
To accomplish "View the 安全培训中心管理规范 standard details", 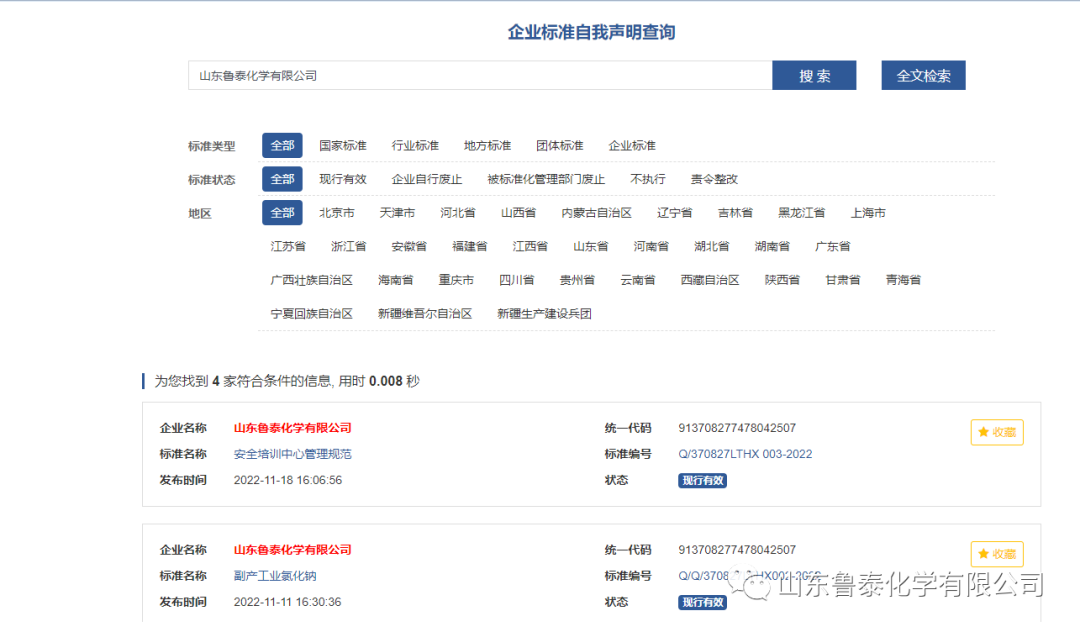I will (285, 453).
